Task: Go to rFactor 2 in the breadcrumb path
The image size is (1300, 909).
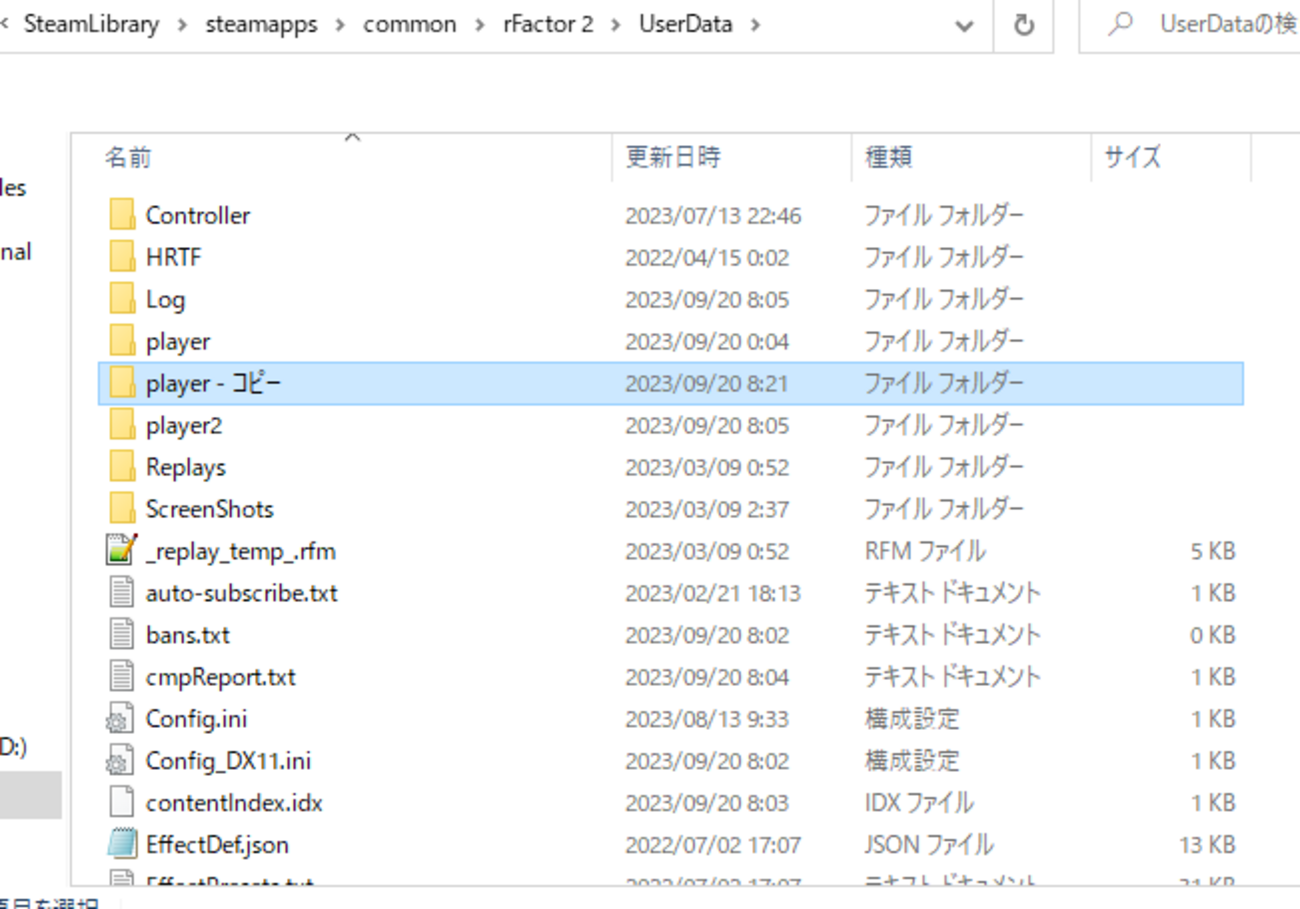Action: 548,24
